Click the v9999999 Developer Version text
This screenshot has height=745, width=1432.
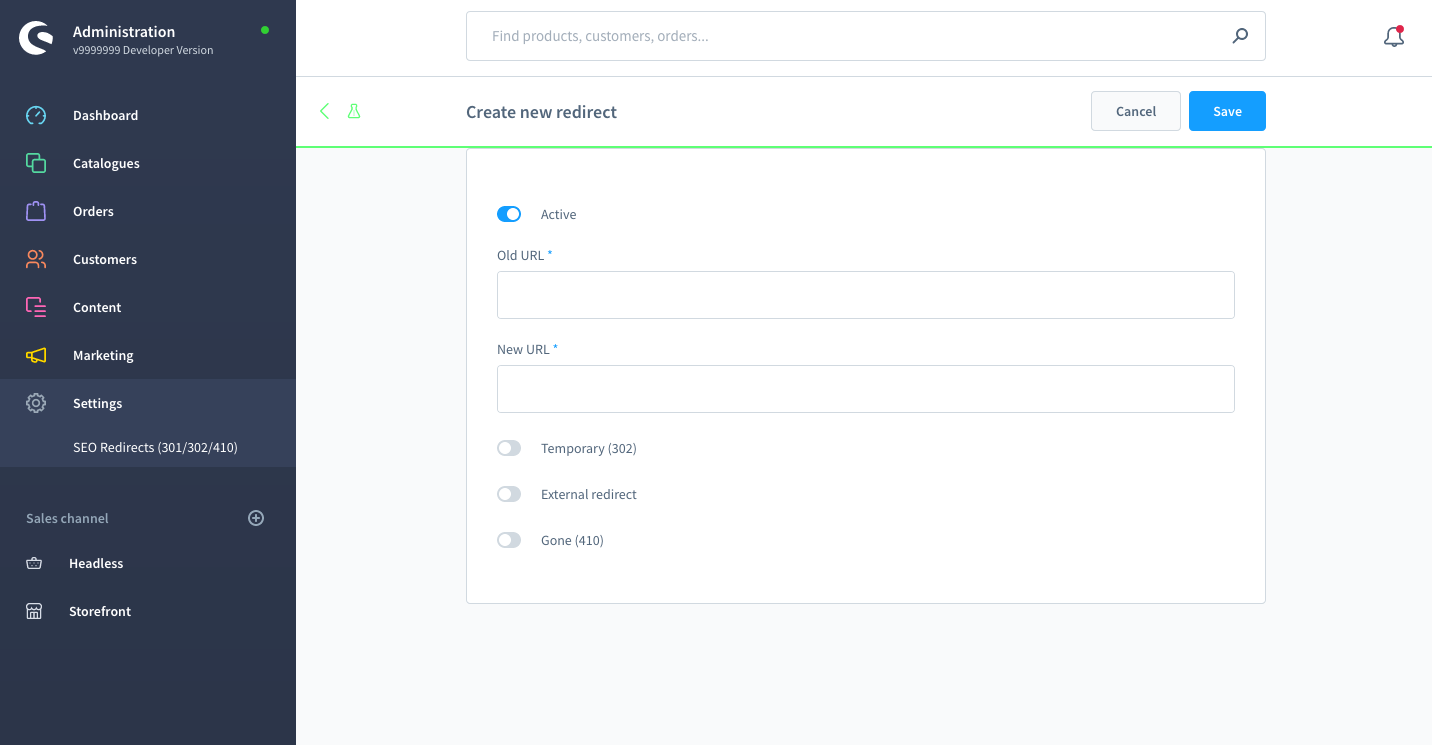pyautogui.click(x=143, y=50)
